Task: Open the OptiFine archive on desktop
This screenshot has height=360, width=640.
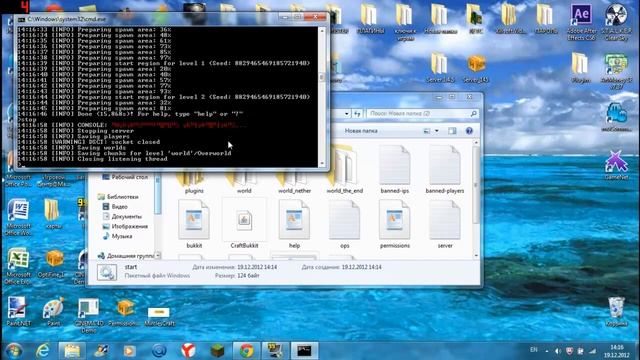Action: point(53,264)
